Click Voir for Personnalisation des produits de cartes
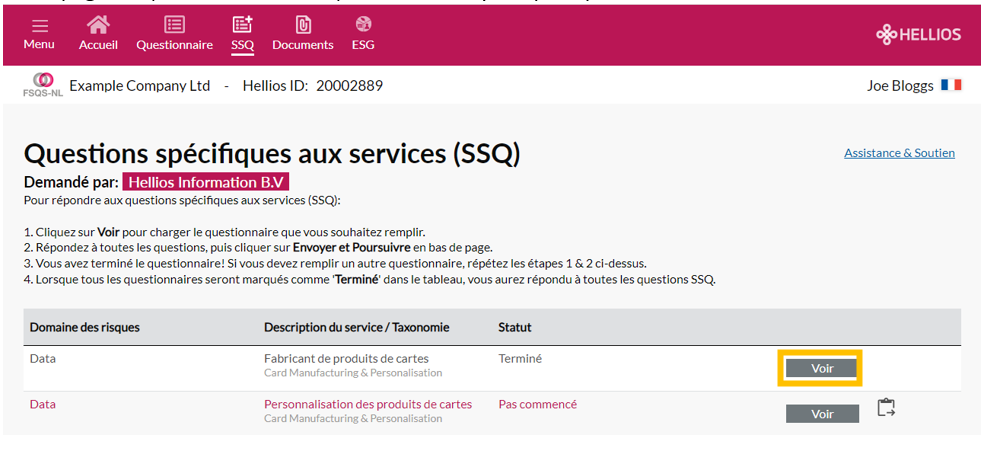The width and height of the screenshot is (999, 452). pos(822,414)
